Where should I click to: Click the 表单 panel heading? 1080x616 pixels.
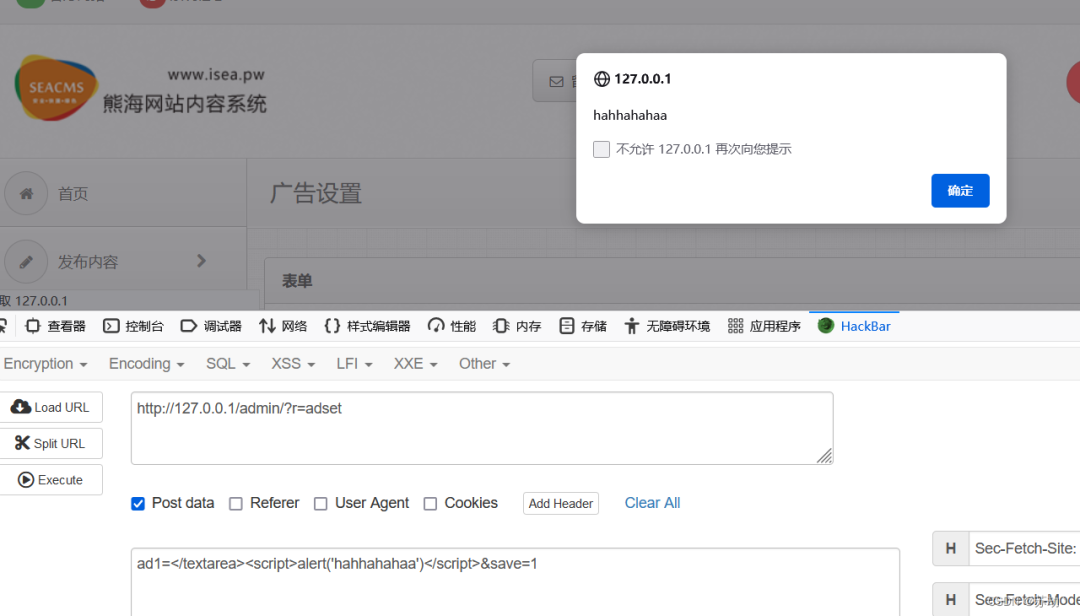coord(297,280)
